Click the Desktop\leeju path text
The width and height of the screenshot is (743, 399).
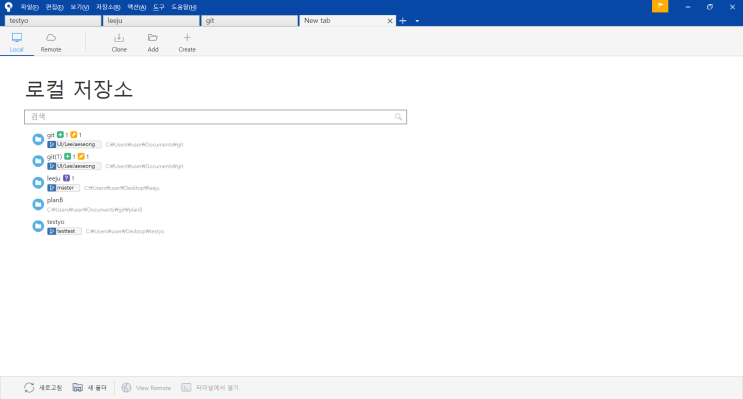click(122, 188)
